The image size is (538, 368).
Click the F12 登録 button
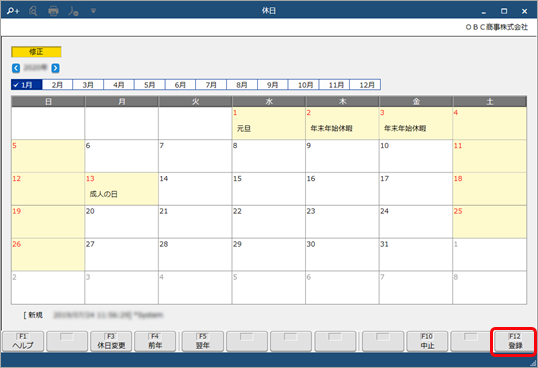pos(515,341)
